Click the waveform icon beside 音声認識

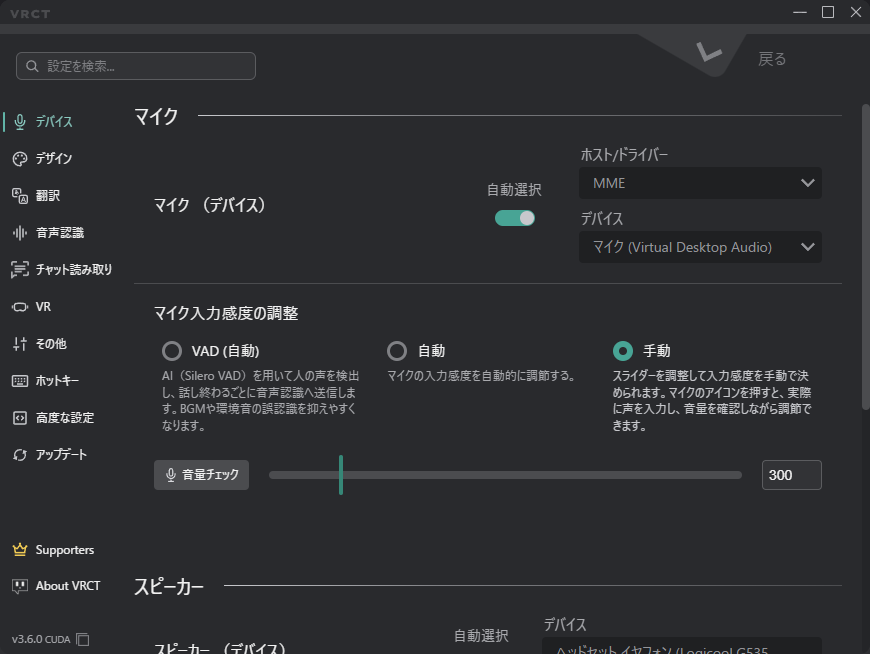tap(20, 233)
